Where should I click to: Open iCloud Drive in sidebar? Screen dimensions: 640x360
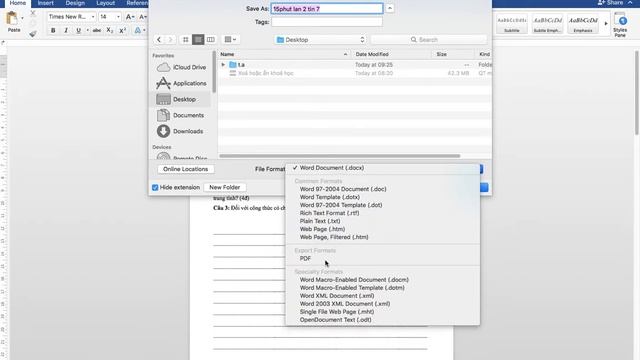point(182,67)
